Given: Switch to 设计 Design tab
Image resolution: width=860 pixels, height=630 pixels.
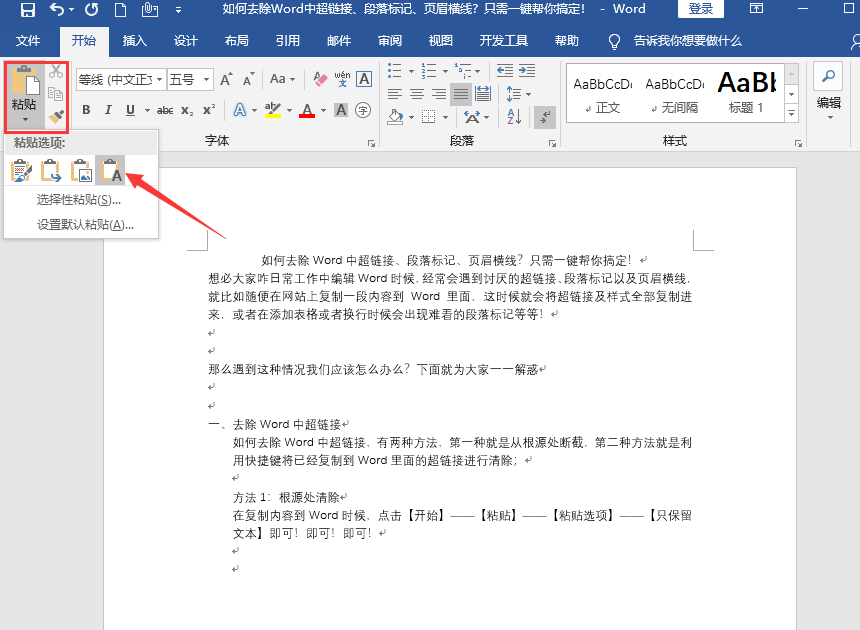Looking at the screenshot, I should [185, 41].
